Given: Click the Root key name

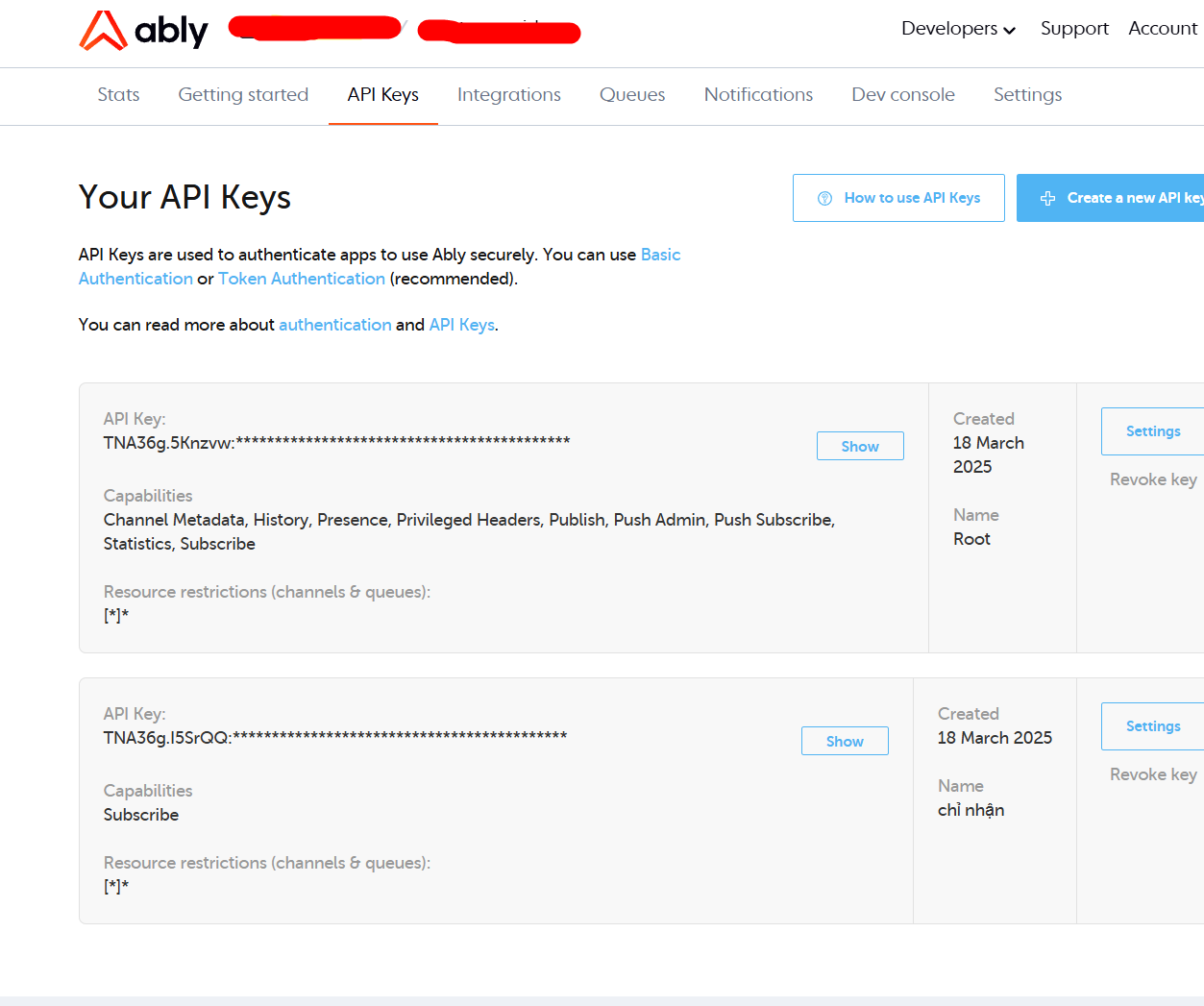Looking at the screenshot, I should click(971, 539).
